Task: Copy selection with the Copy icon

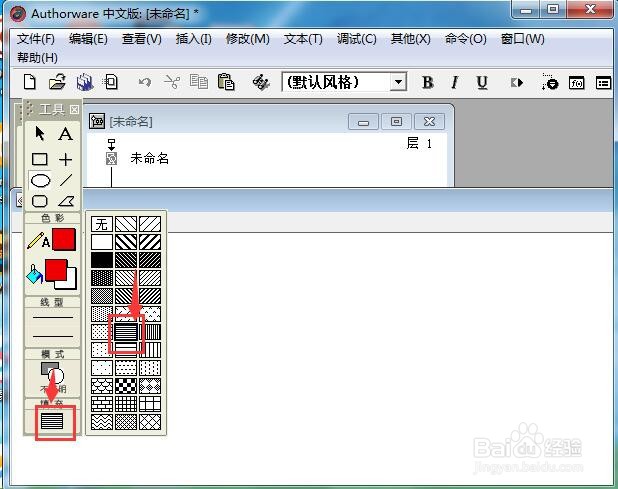Action: tap(199, 82)
